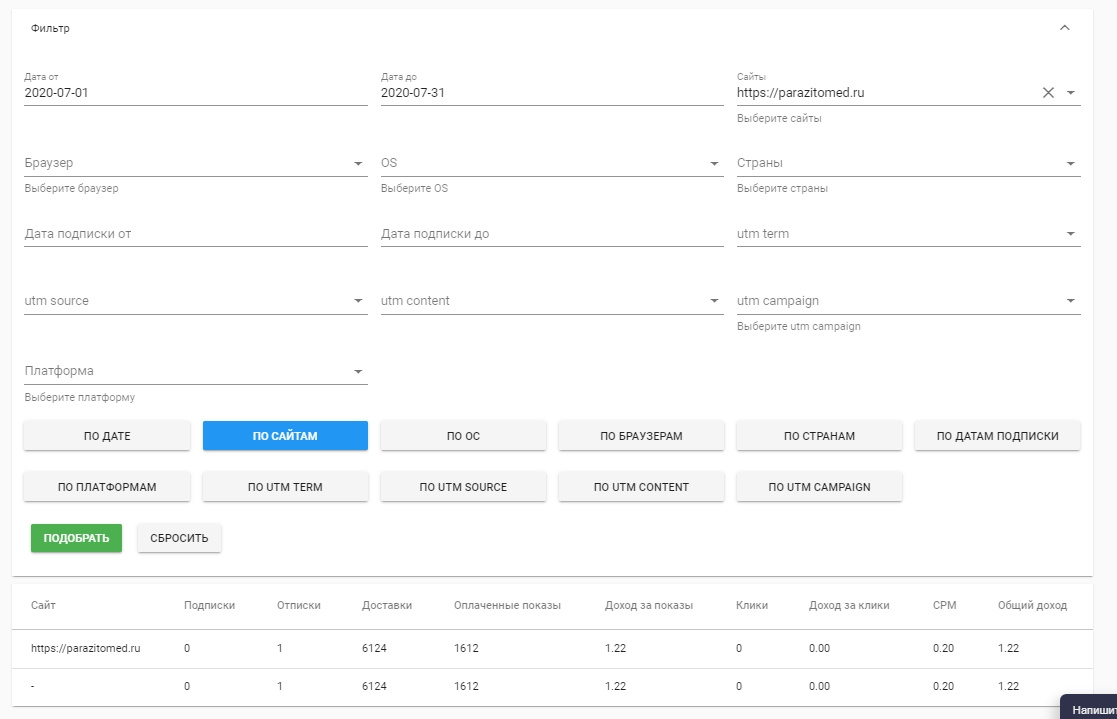The width and height of the screenshot is (1117, 719).
Task: Collapse the Фильтр panel with the chevron
Action: [x=1064, y=28]
